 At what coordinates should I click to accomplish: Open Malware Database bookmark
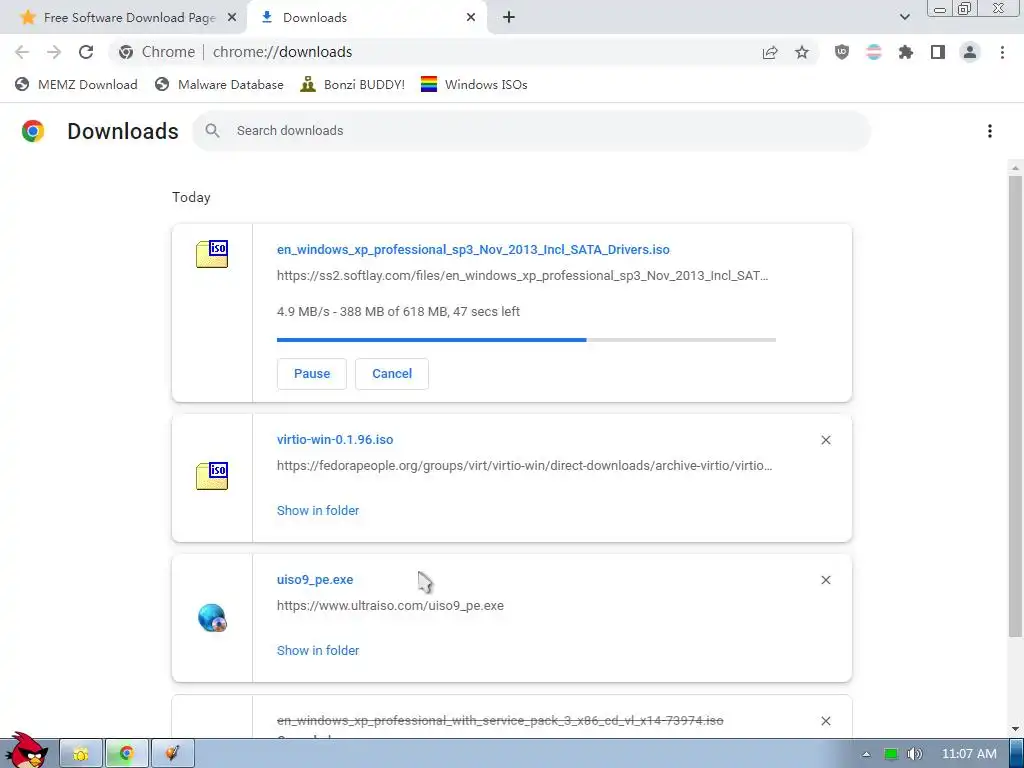pyautogui.click(x=219, y=84)
